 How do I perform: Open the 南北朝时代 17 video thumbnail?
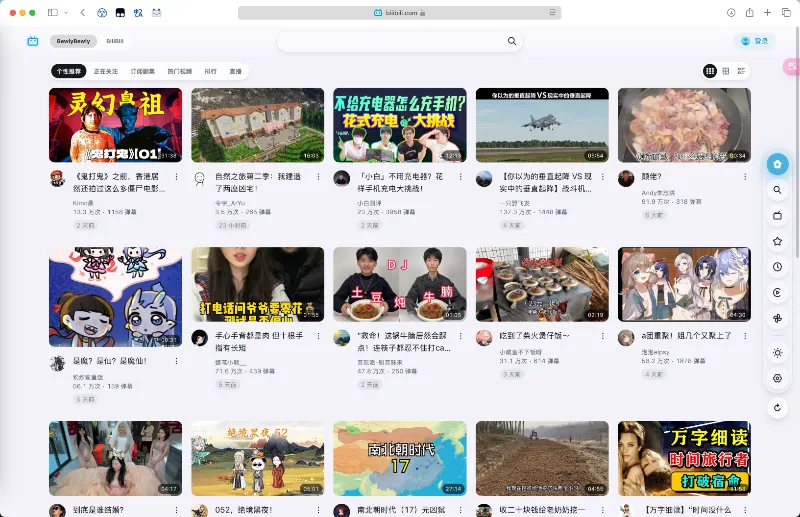tap(400, 458)
